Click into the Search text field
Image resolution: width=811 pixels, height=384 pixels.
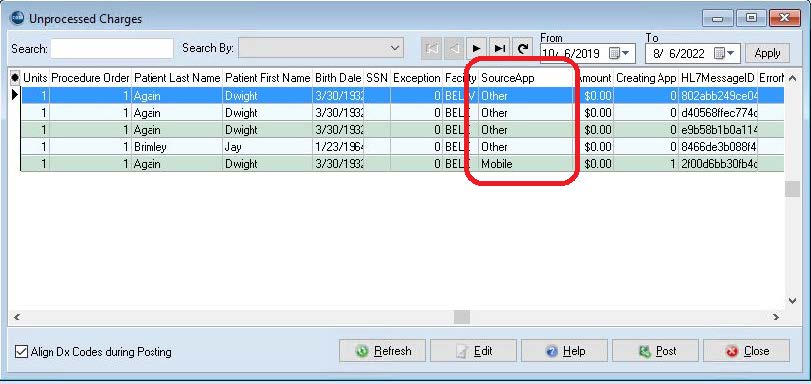click(x=112, y=49)
